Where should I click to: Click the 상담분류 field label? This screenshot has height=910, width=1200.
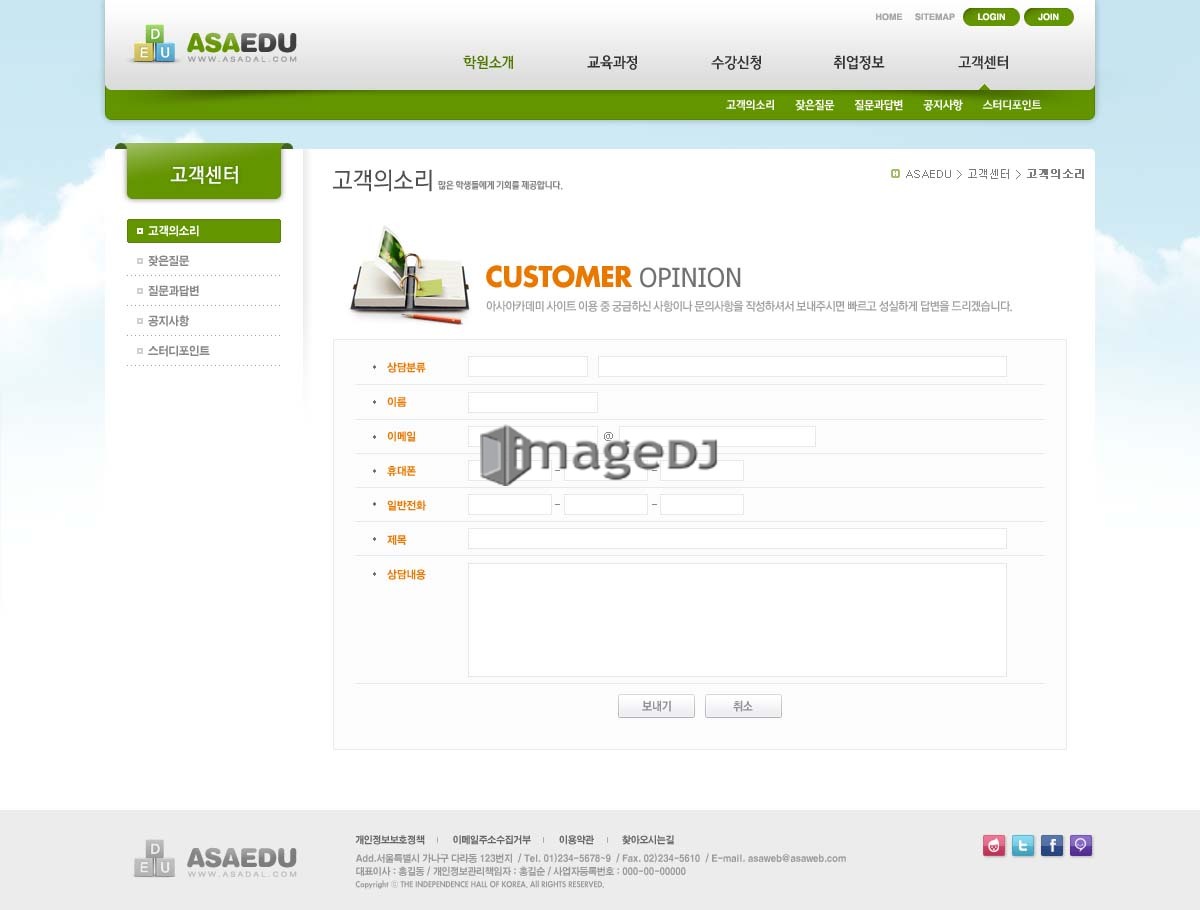click(406, 368)
